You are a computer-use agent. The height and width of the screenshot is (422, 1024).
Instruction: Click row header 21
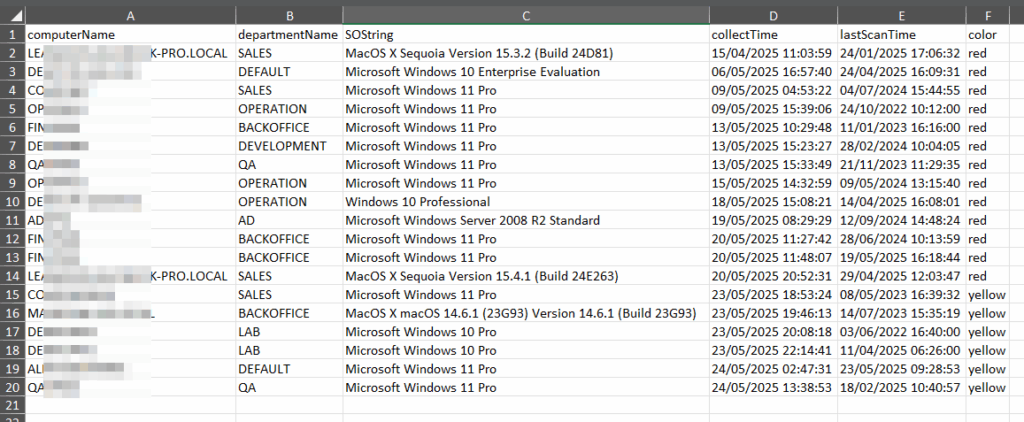coord(11,405)
